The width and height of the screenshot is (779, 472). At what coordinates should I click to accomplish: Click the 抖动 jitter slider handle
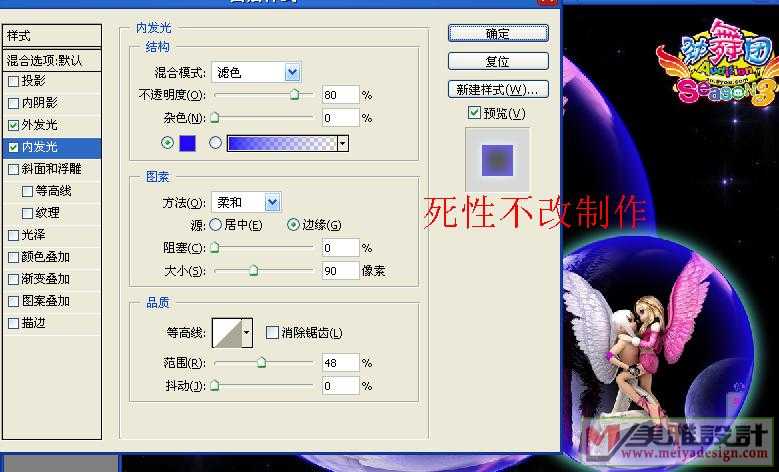tap(214, 385)
